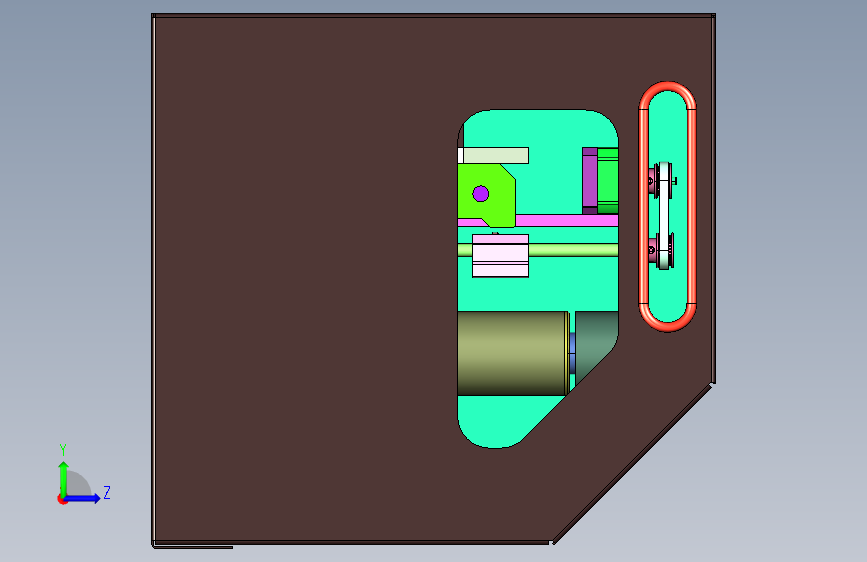
Task: Select the light green horizontal guide rod
Action: 573,249
